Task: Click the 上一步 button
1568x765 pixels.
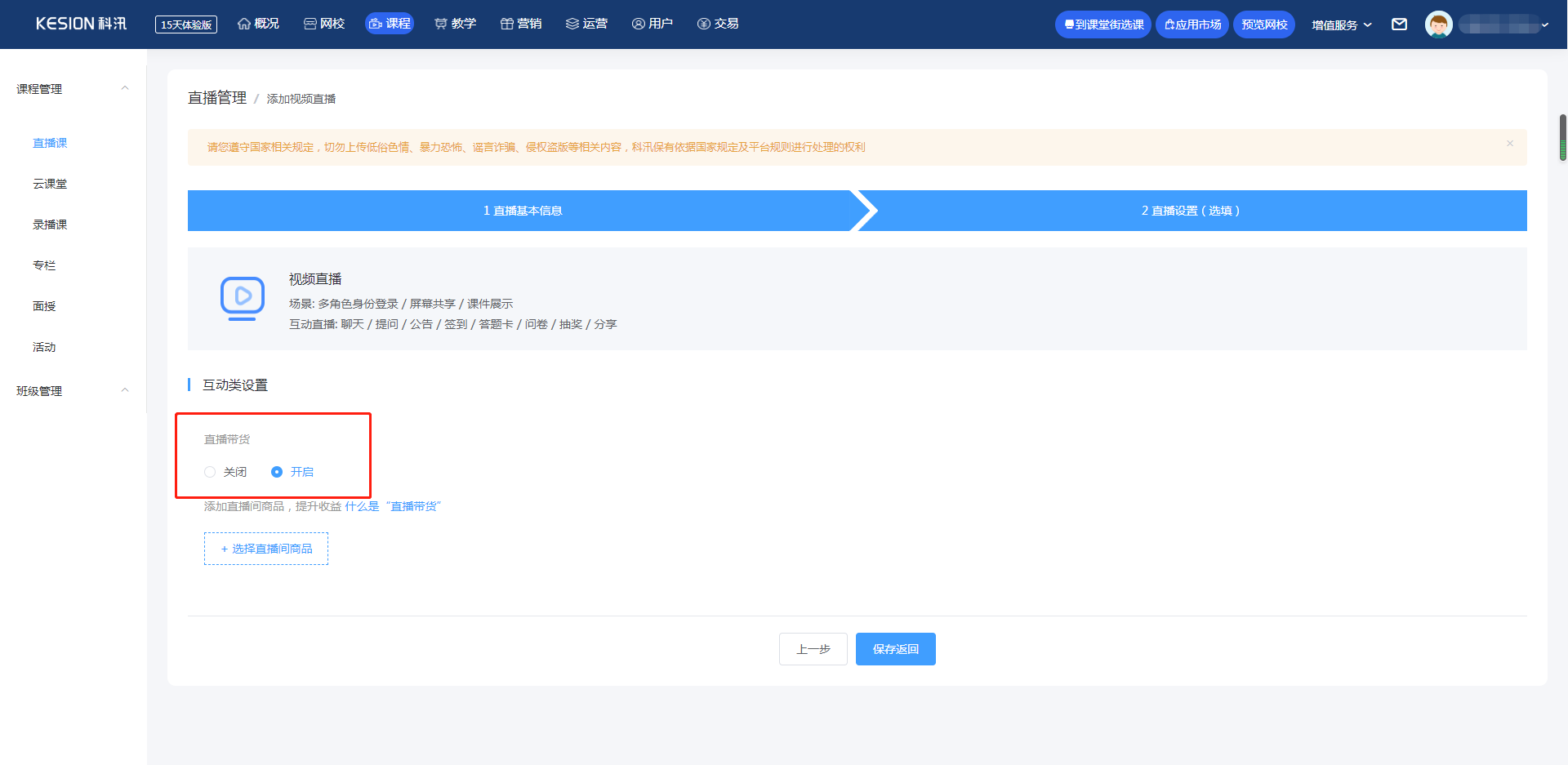Action: [813, 649]
